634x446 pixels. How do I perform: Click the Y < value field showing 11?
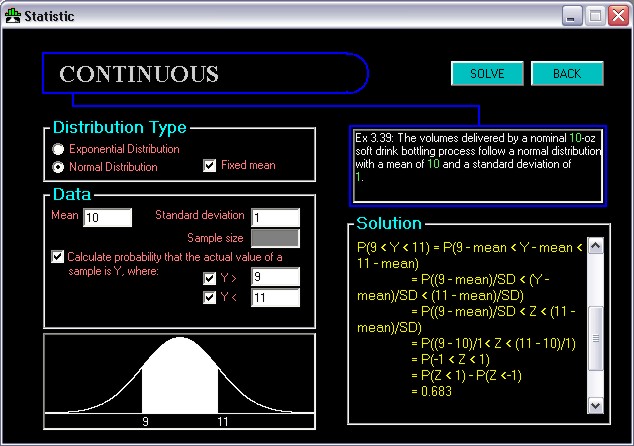275,298
